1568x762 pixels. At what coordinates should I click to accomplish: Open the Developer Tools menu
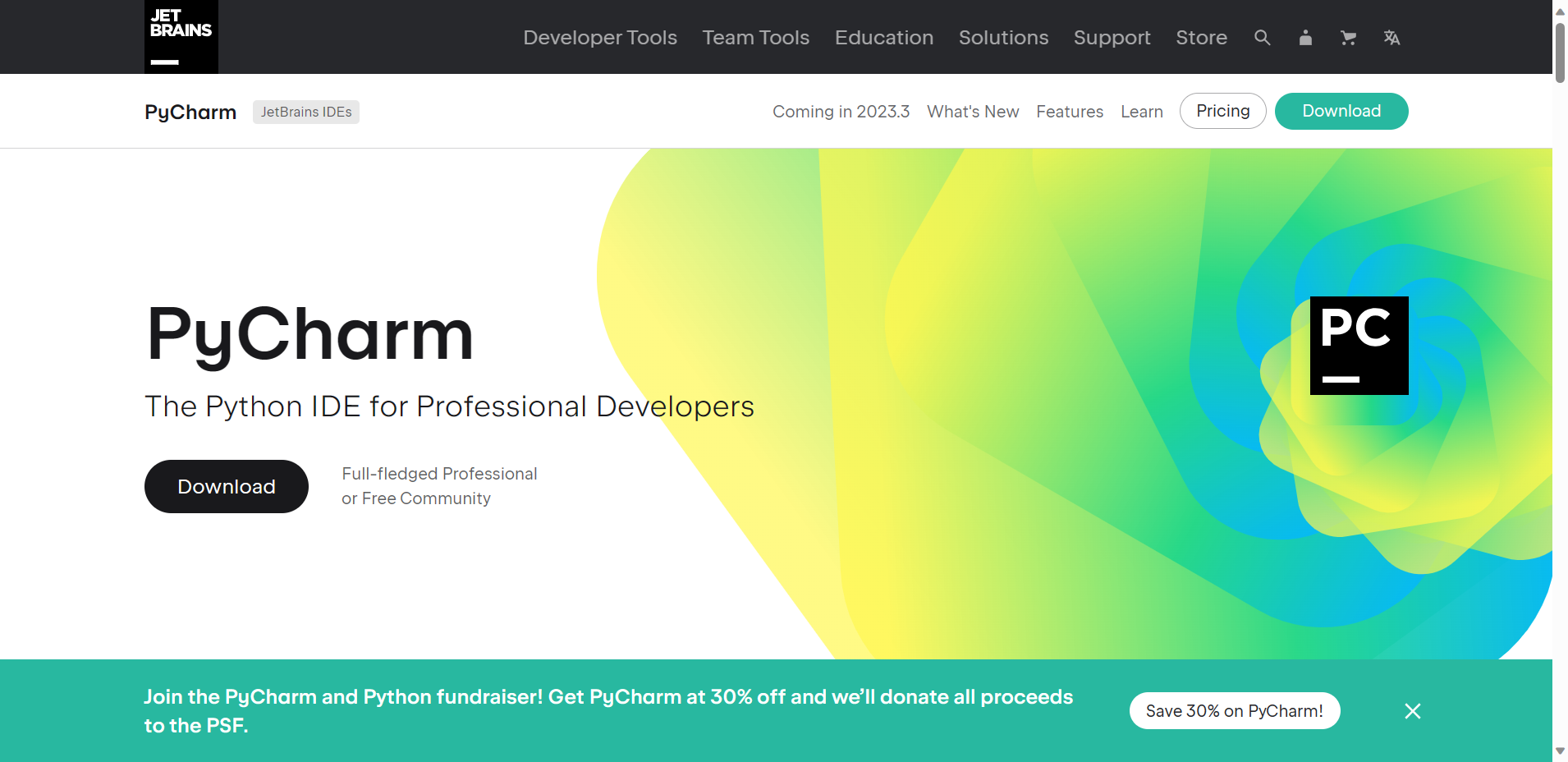coord(600,38)
